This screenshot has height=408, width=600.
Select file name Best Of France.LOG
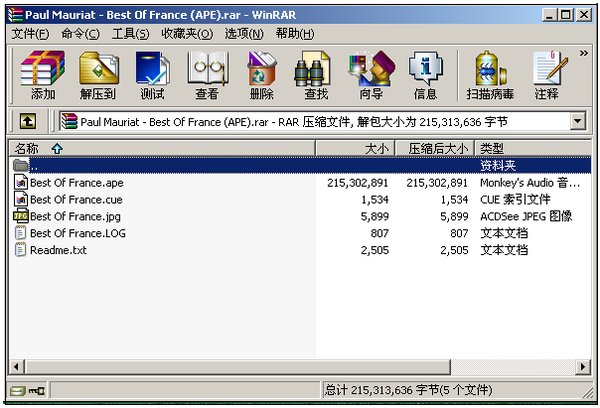78,233
